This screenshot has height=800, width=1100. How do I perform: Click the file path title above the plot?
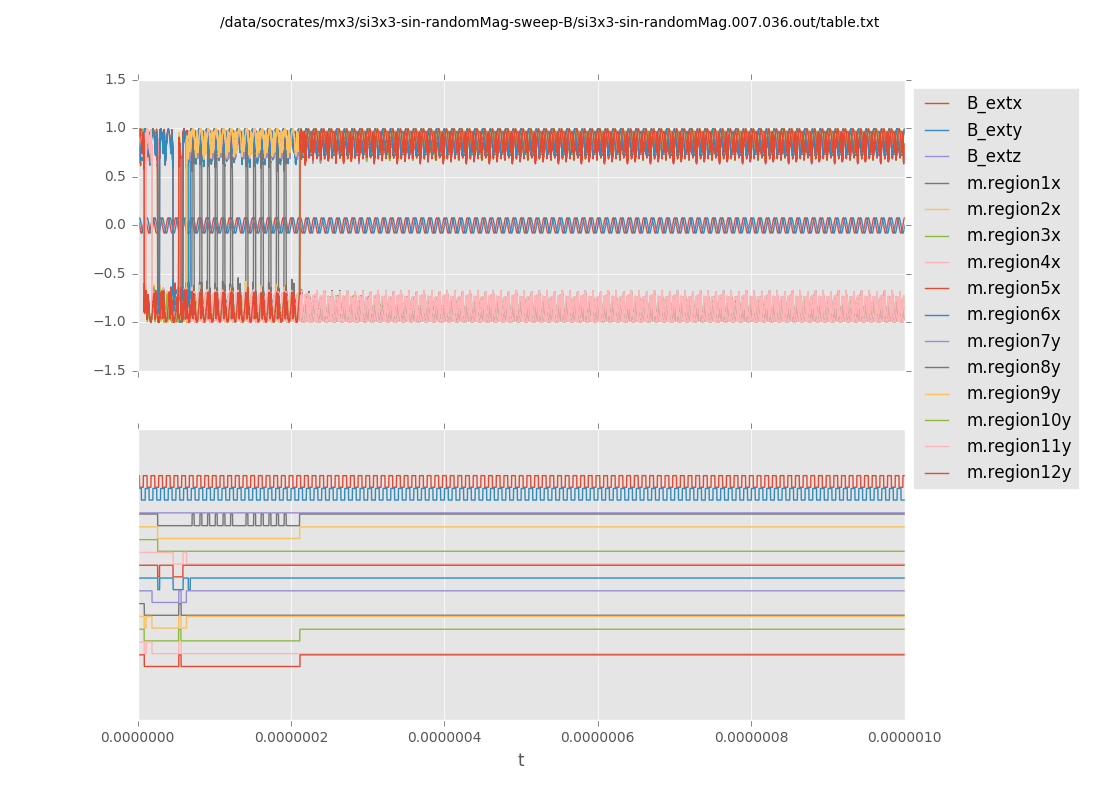pyautogui.click(x=549, y=22)
